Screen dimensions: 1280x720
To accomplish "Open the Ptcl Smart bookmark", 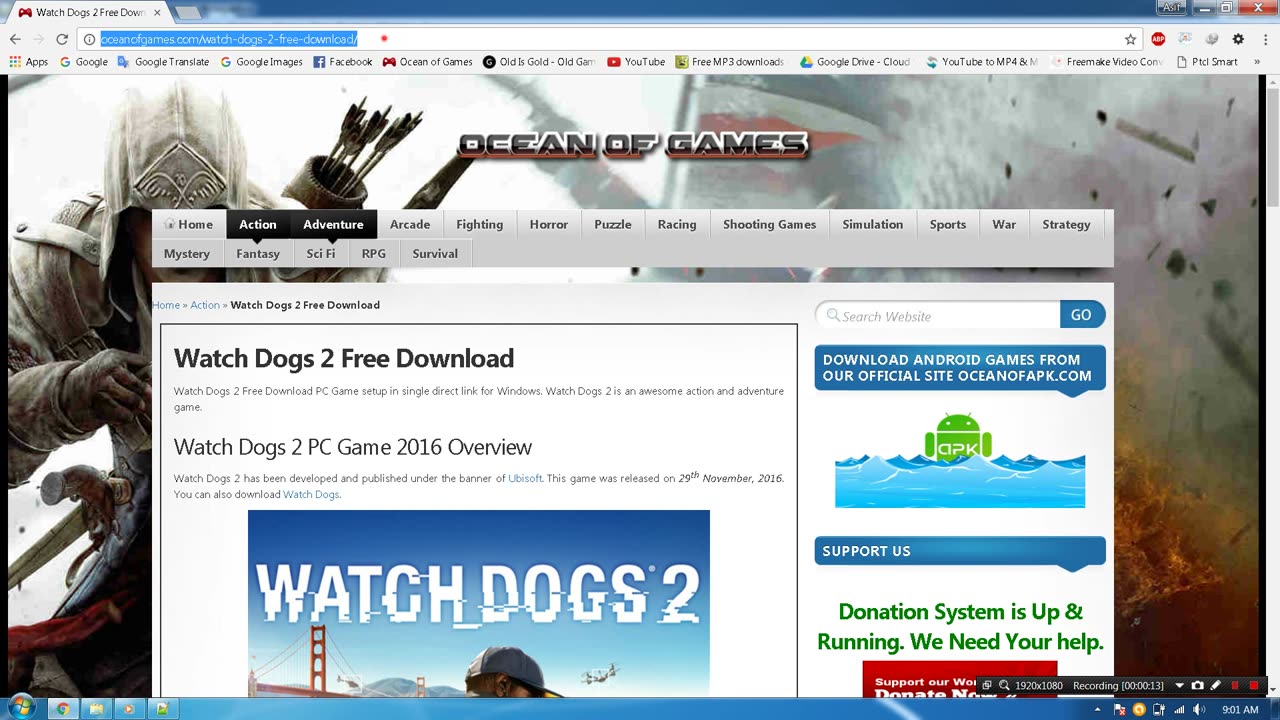I will pos(1206,62).
